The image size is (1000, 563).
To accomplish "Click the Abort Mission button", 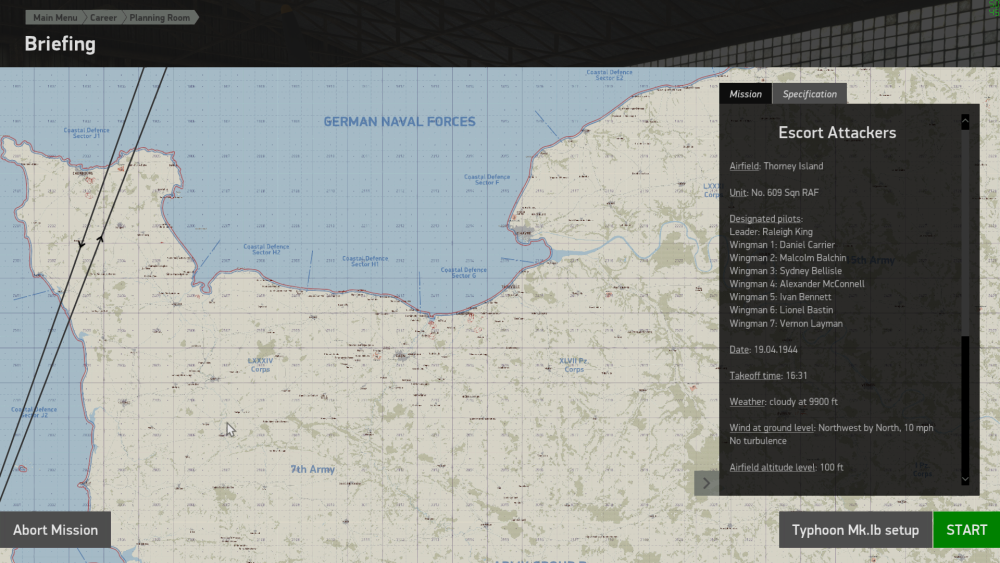I will [x=55, y=530].
